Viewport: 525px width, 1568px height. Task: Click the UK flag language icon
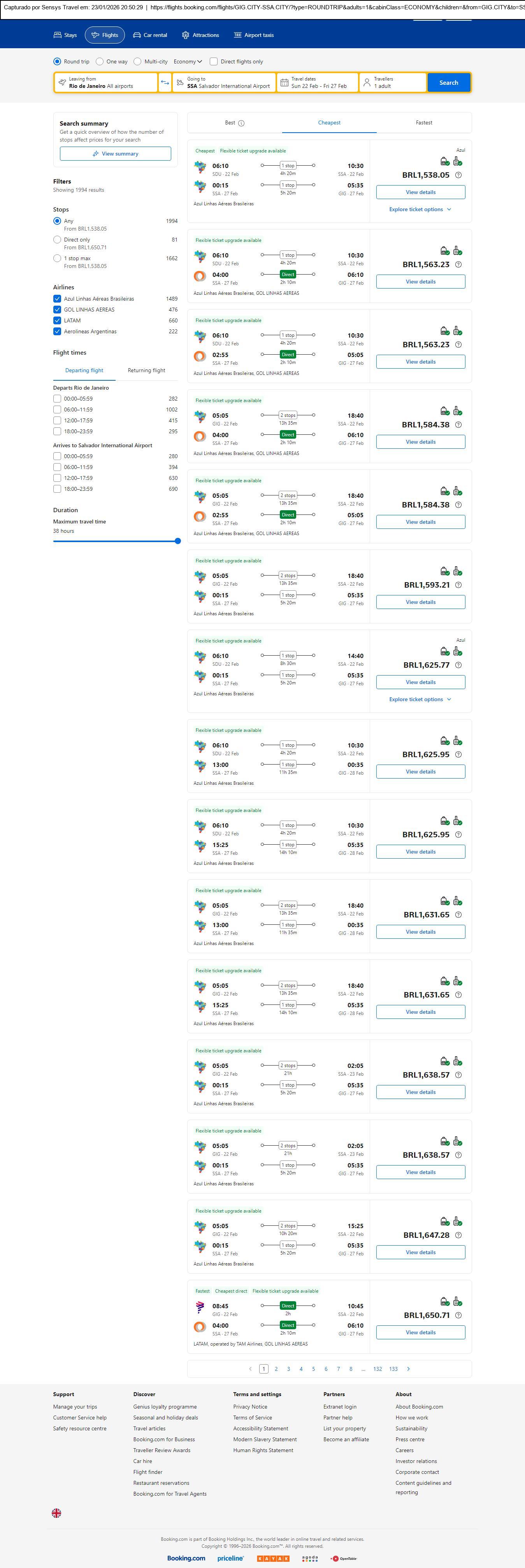pyautogui.click(x=57, y=1513)
